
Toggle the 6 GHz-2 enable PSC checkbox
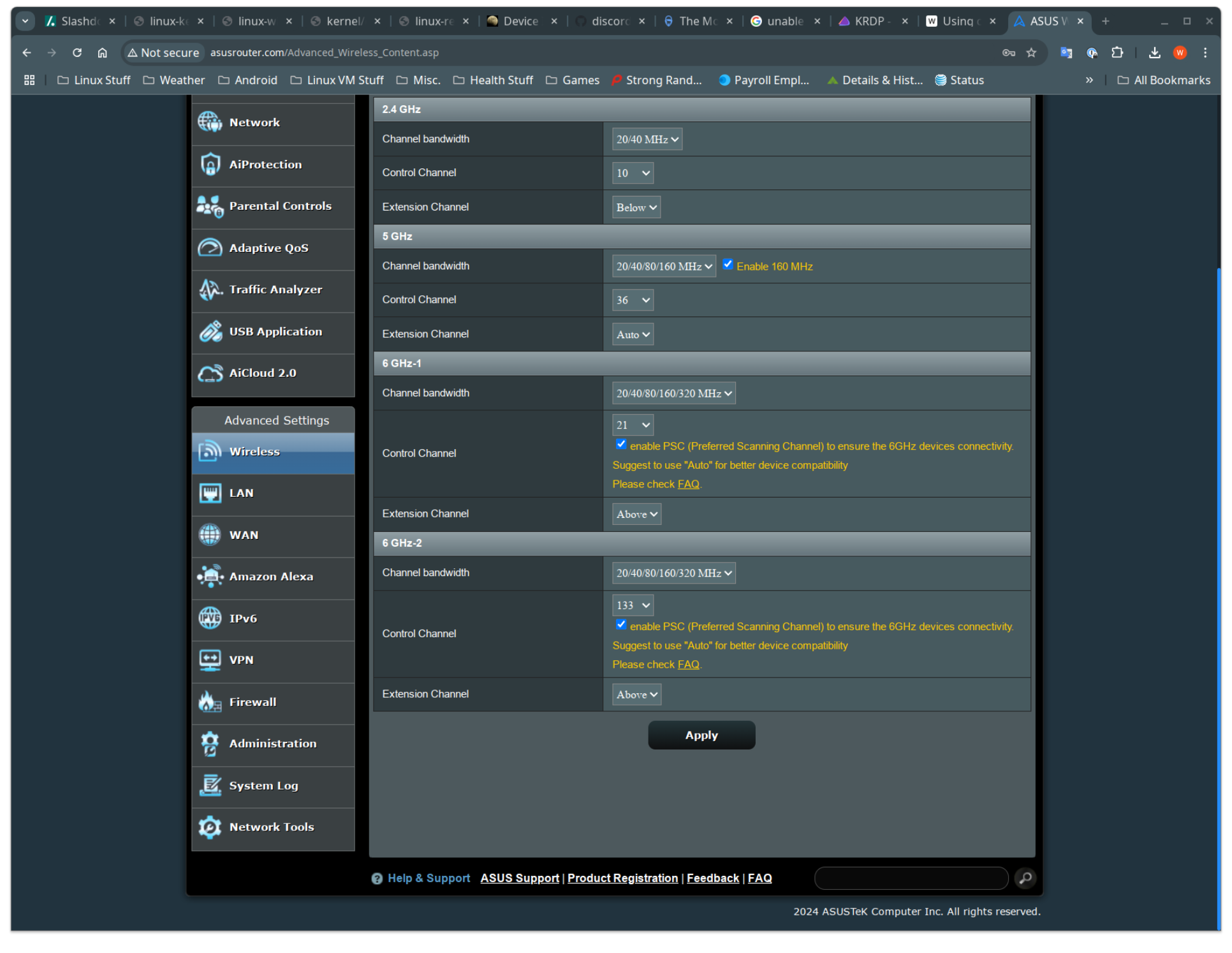click(621, 624)
